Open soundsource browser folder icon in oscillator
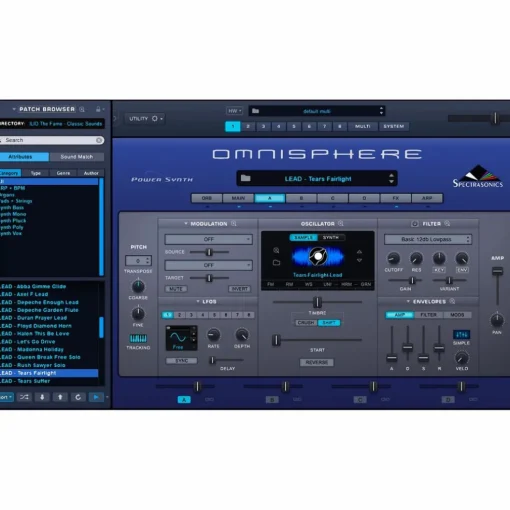 [x=276, y=263]
